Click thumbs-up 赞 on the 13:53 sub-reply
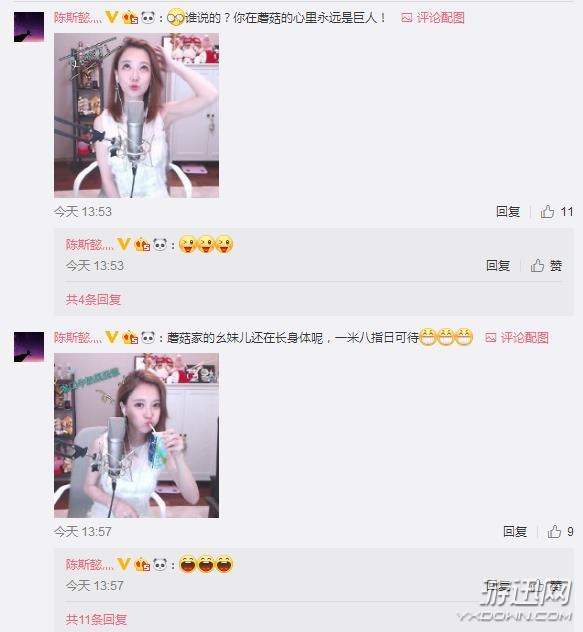Screen dimensions: 583x632 click(546, 265)
